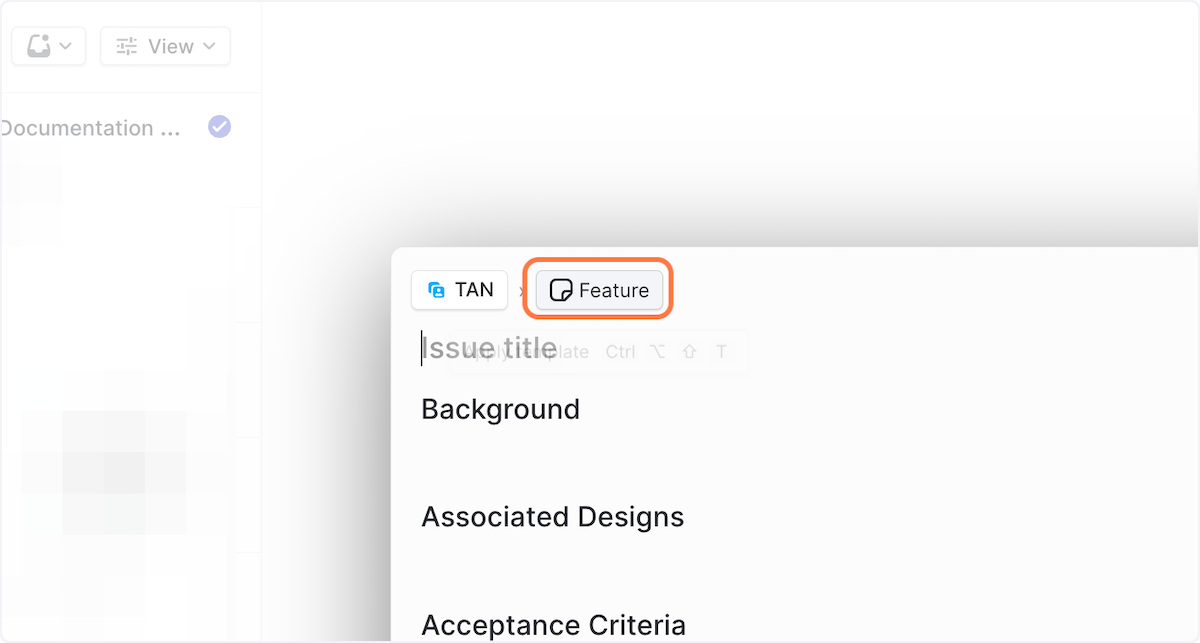Click the Acceptance Criteria heading
1200x643 pixels.
click(x=553, y=625)
